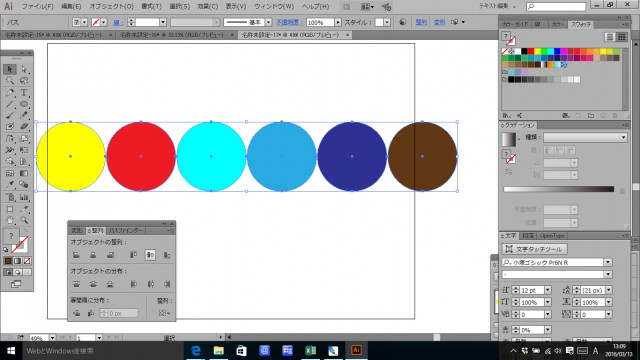Select the black arrow Selection tool
The image size is (640, 360).
[x=10, y=69]
